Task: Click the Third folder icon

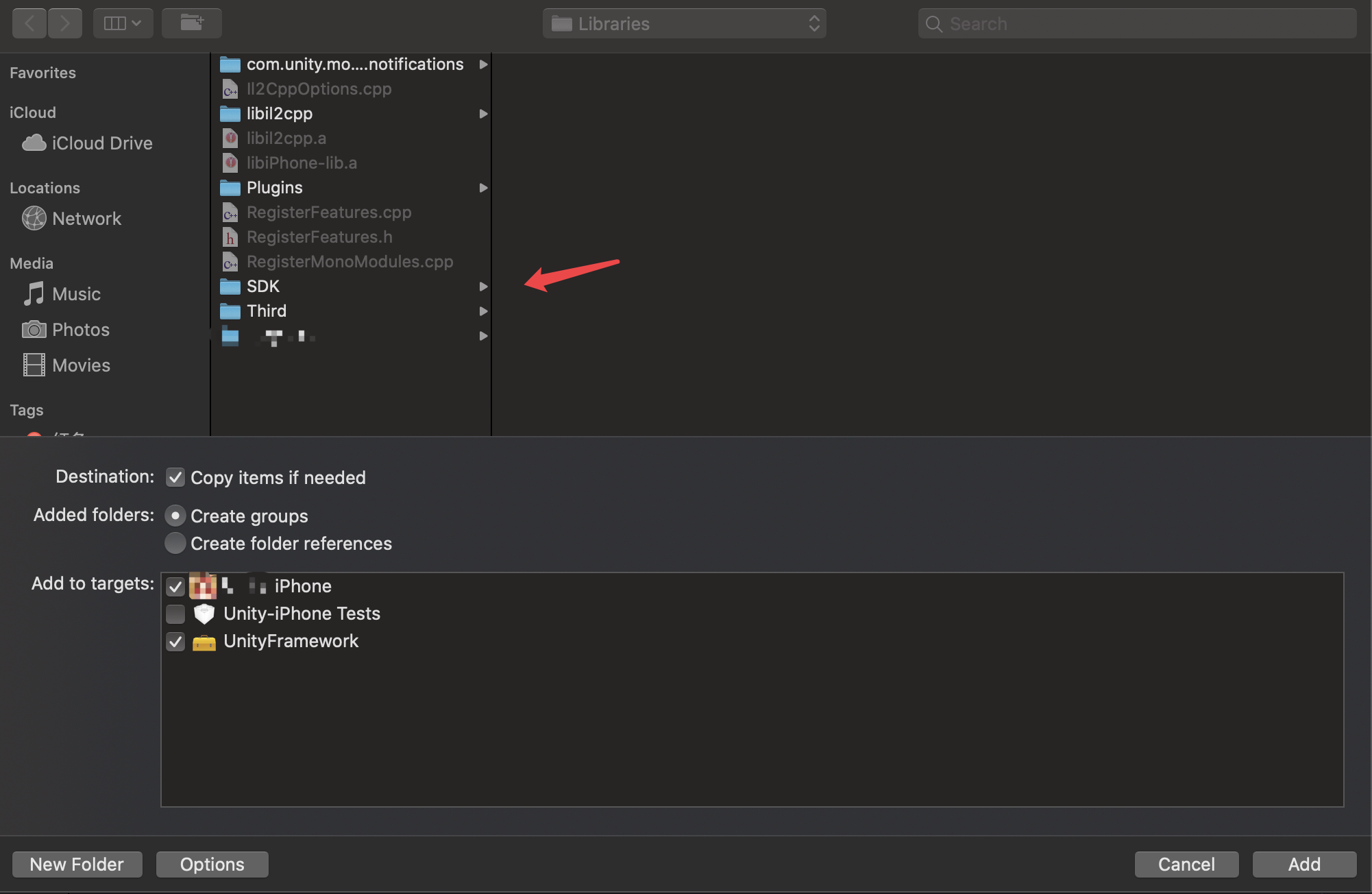Action: tap(230, 311)
